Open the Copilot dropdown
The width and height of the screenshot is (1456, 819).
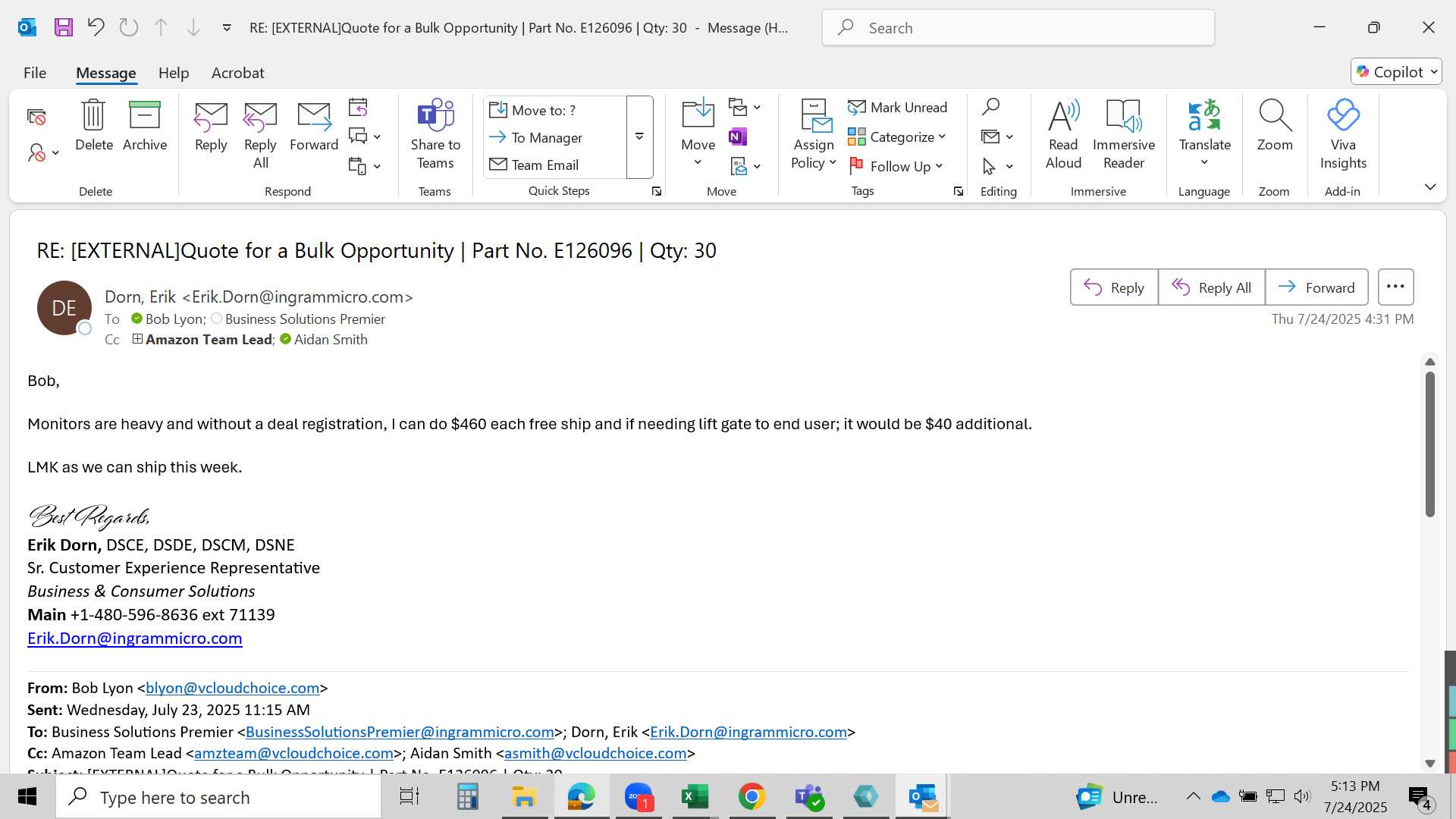pyautogui.click(x=1396, y=71)
